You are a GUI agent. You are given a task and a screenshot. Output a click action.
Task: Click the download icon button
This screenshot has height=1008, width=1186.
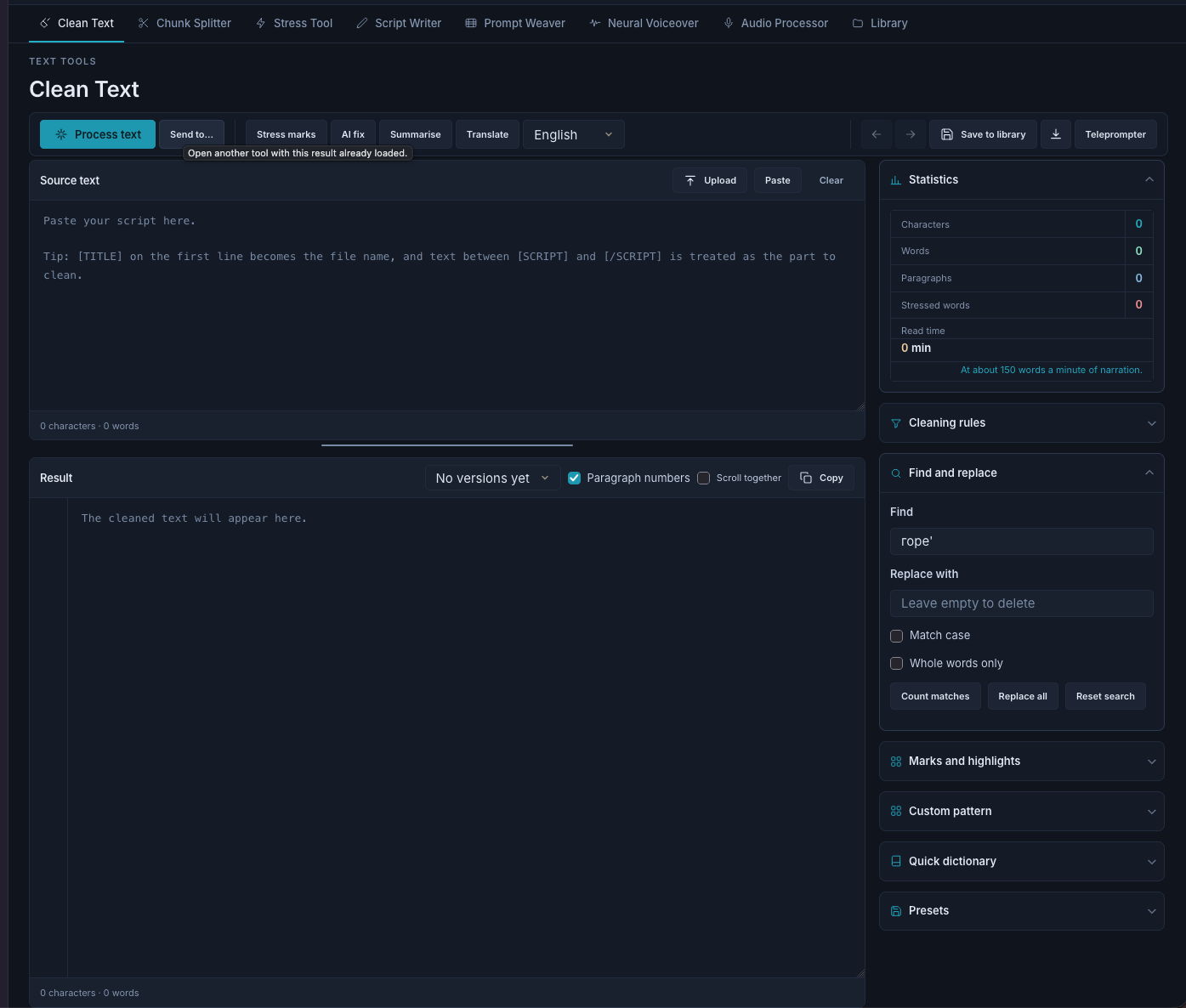click(1056, 134)
